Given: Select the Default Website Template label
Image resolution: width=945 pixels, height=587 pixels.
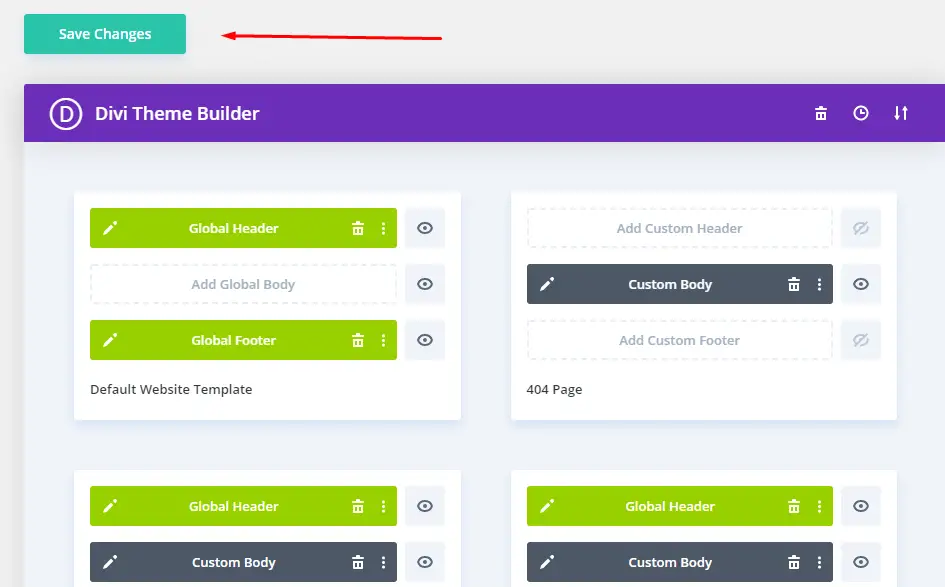Looking at the screenshot, I should (171, 389).
